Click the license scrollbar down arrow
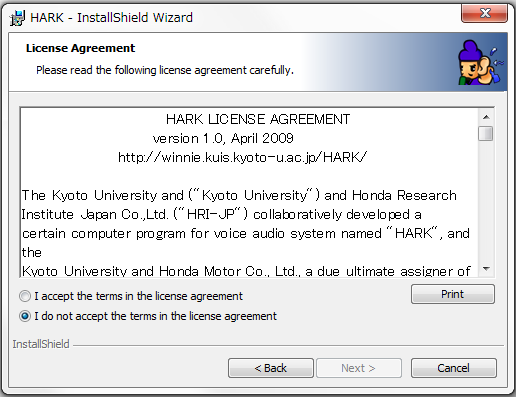The height and width of the screenshot is (397, 516). (x=486, y=269)
